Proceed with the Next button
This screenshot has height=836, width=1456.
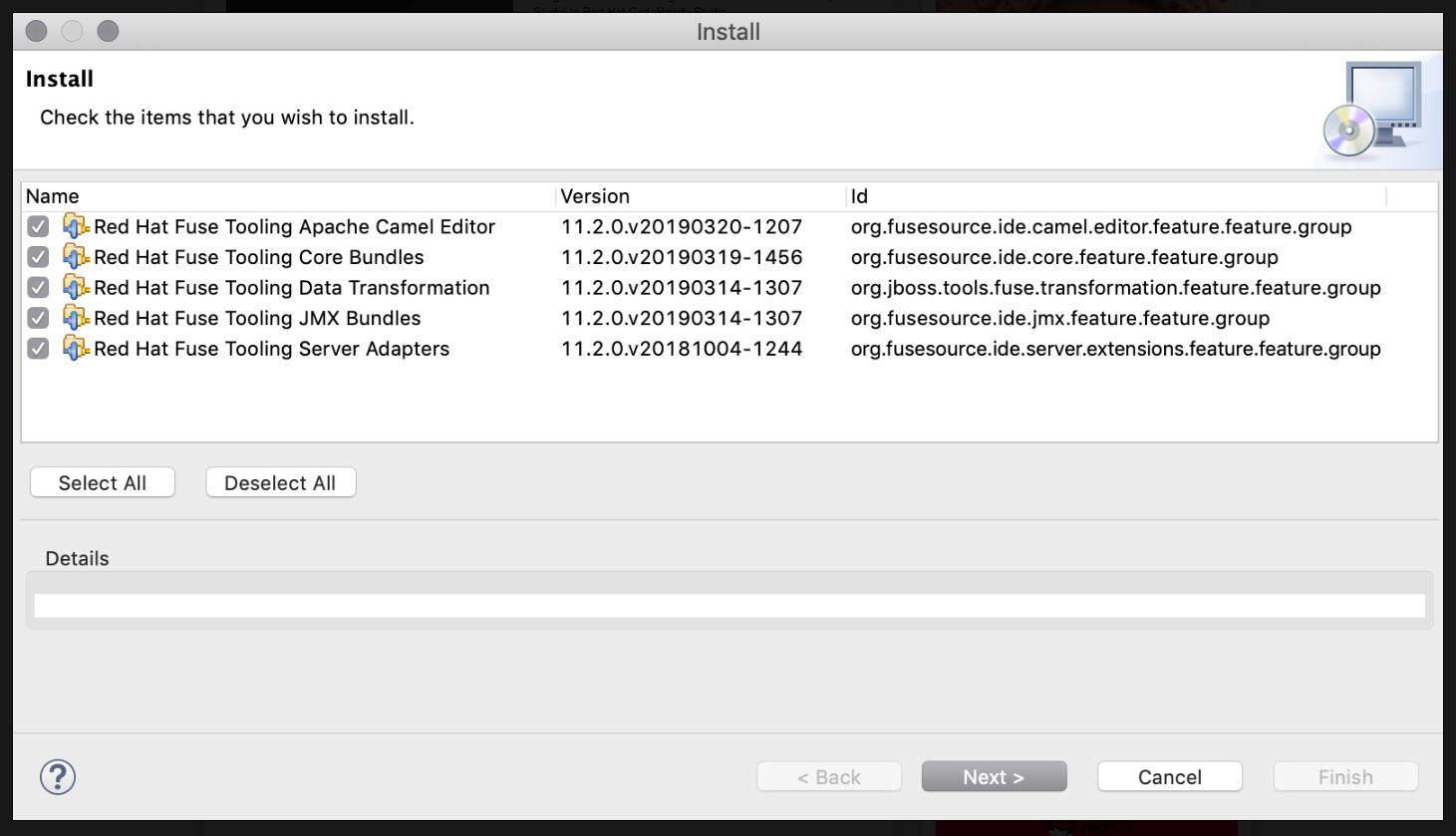(x=994, y=777)
